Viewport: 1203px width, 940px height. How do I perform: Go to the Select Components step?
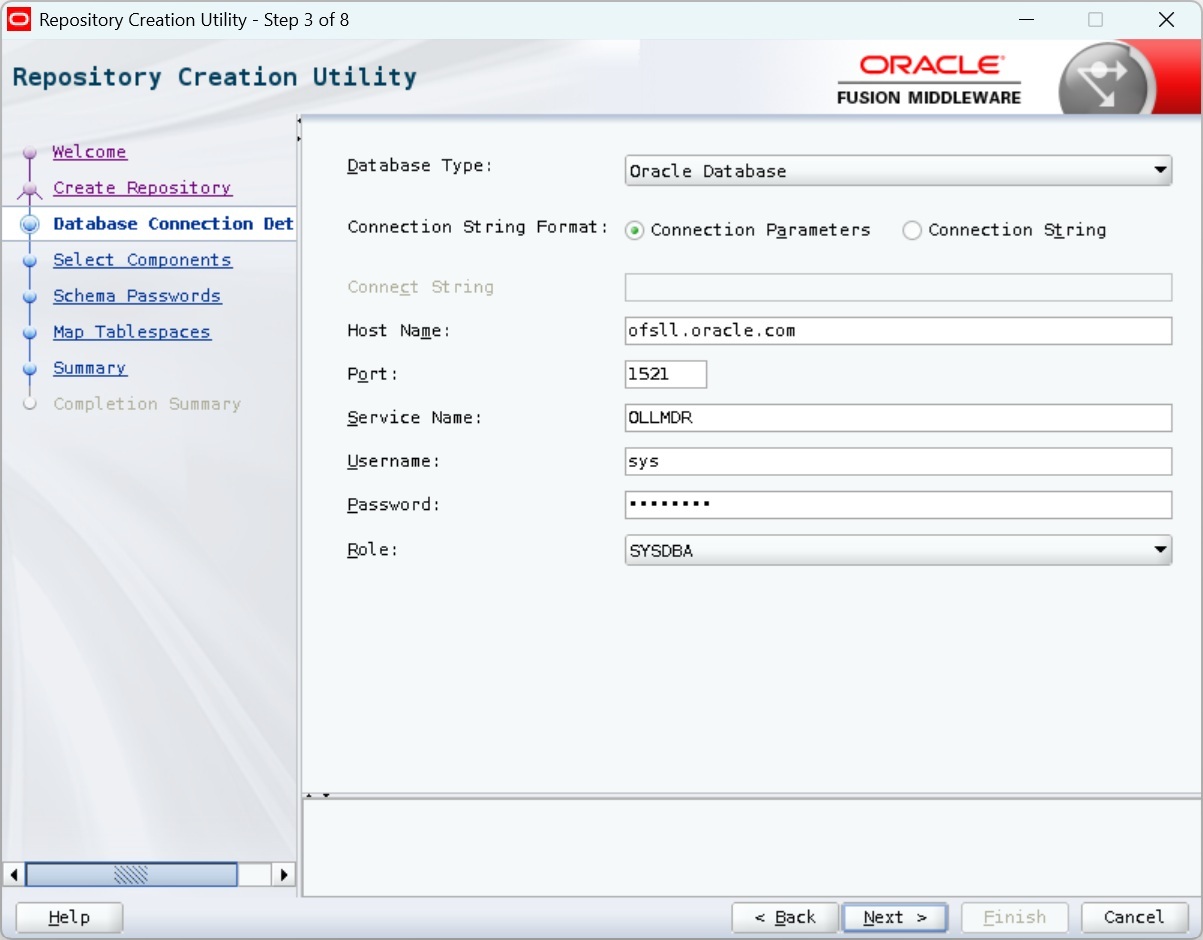[x=142, y=260]
